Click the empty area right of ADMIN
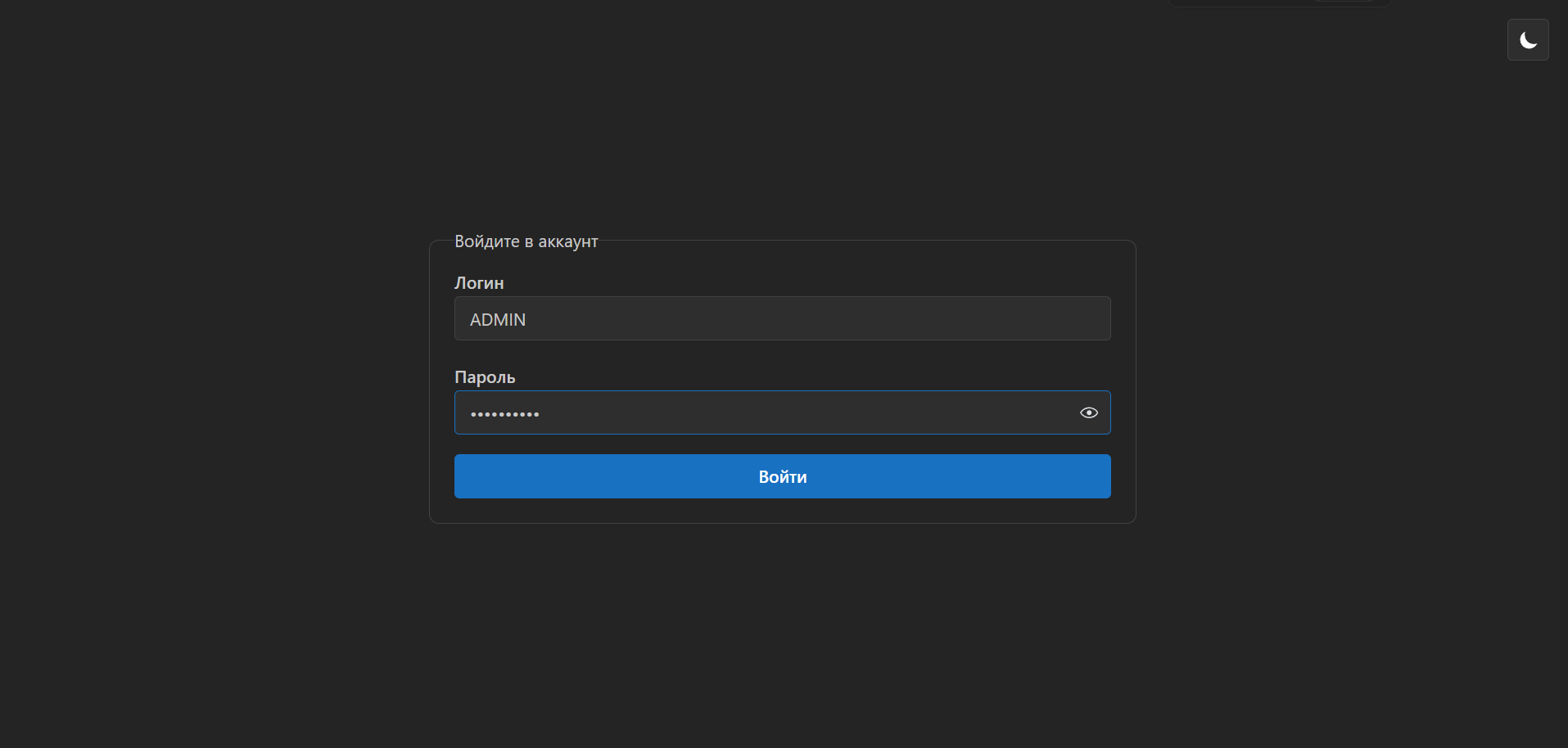The height and width of the screenshot is (748, 1568). pyautogui.click(x=819, y=319)
